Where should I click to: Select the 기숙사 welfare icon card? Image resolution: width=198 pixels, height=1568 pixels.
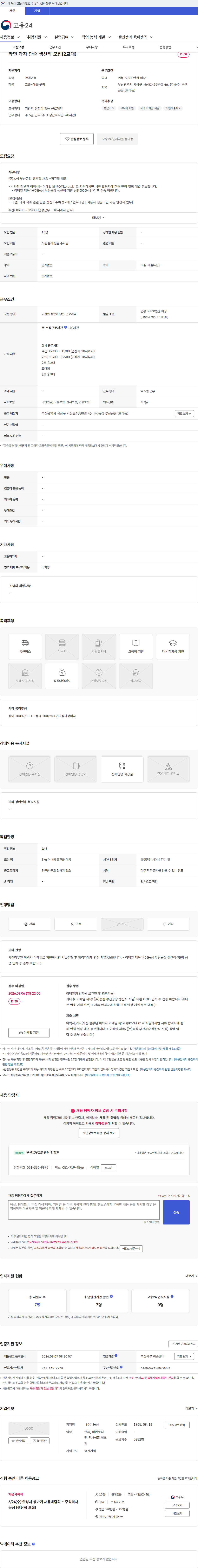click(x=62, y=647)
